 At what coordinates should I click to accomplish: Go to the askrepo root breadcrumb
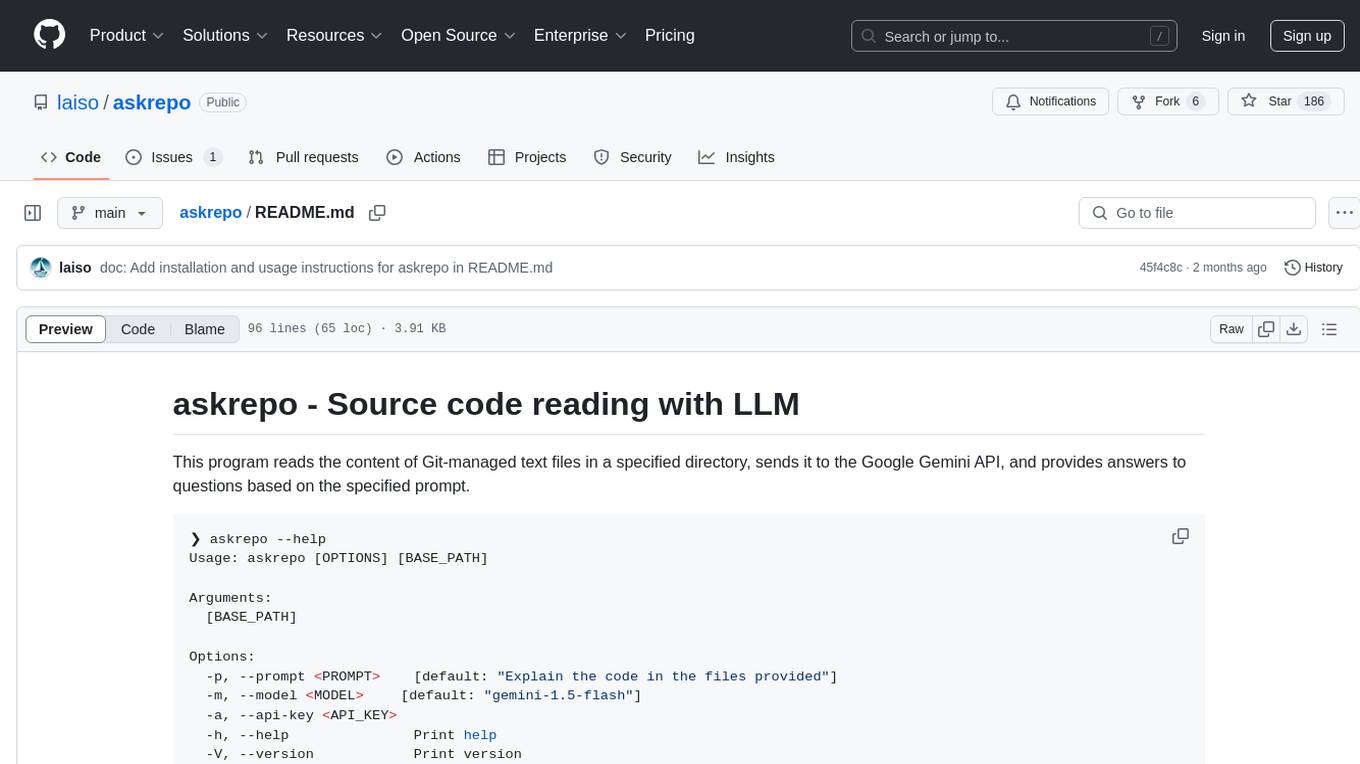coord(210,212)
